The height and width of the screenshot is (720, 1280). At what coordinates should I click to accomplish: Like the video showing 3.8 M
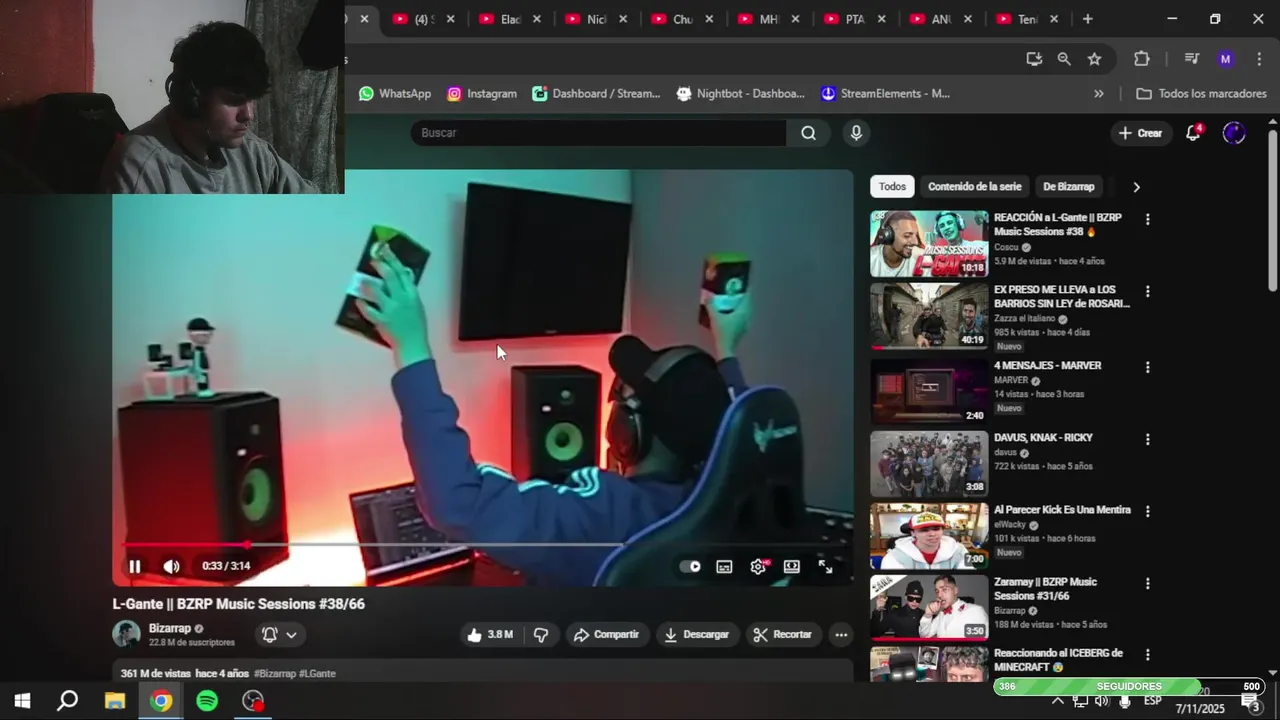pos(489,635)
